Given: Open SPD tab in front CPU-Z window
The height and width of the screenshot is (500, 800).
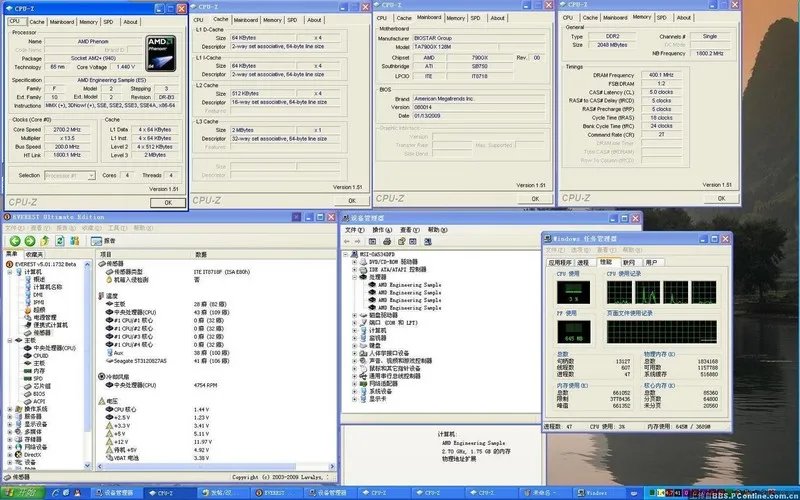Looking at the screenshot, I should [x=108, y=22].
